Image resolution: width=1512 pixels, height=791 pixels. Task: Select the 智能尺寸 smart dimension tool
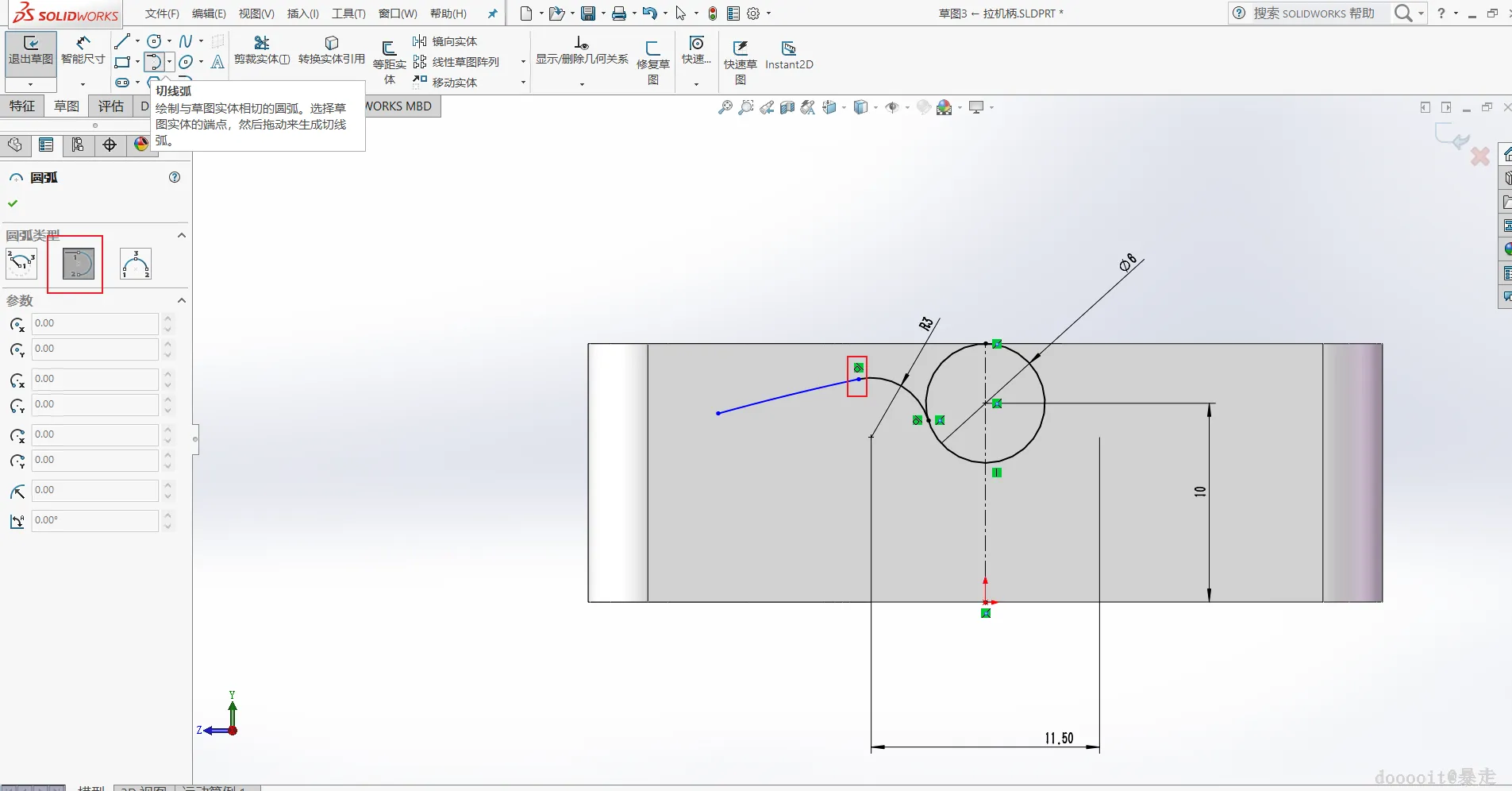click(83, 51)
